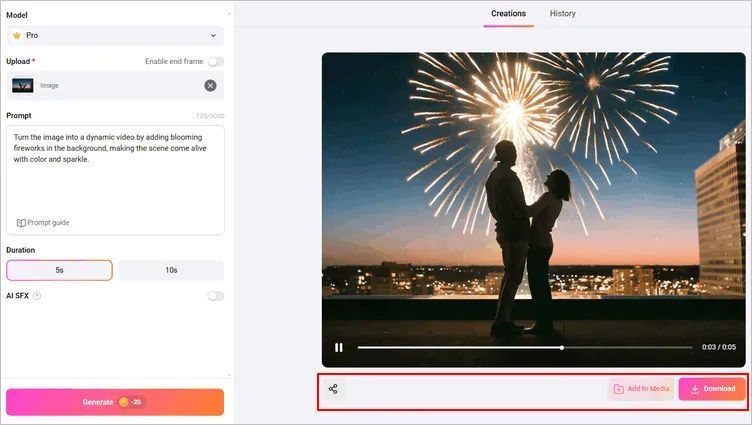Viewport: 752px width, 425px height.
Task: Click the uploaded image thumbnail
Action: pyautogui.click(x=23, y=85)
